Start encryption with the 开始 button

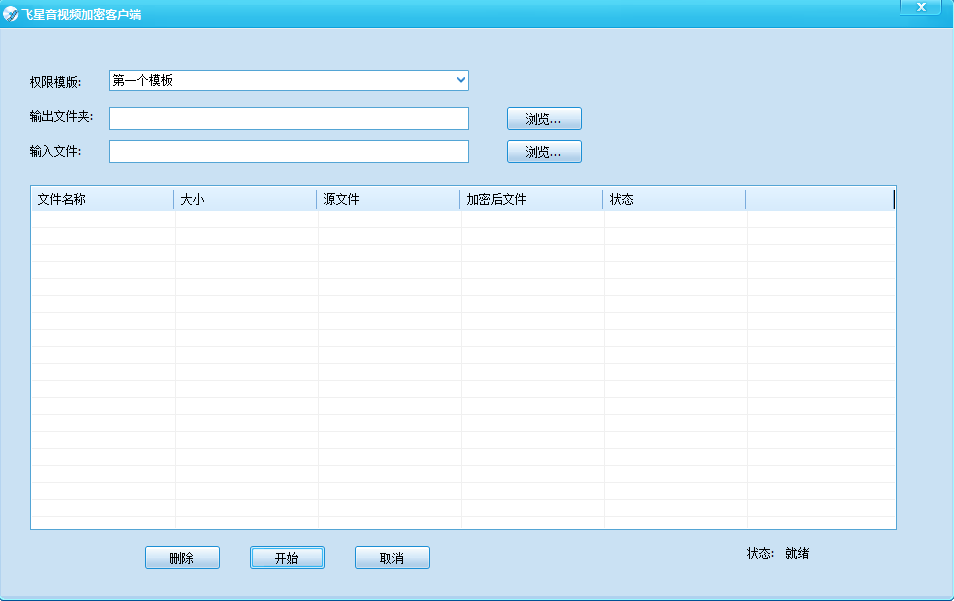tap(287, 558)
